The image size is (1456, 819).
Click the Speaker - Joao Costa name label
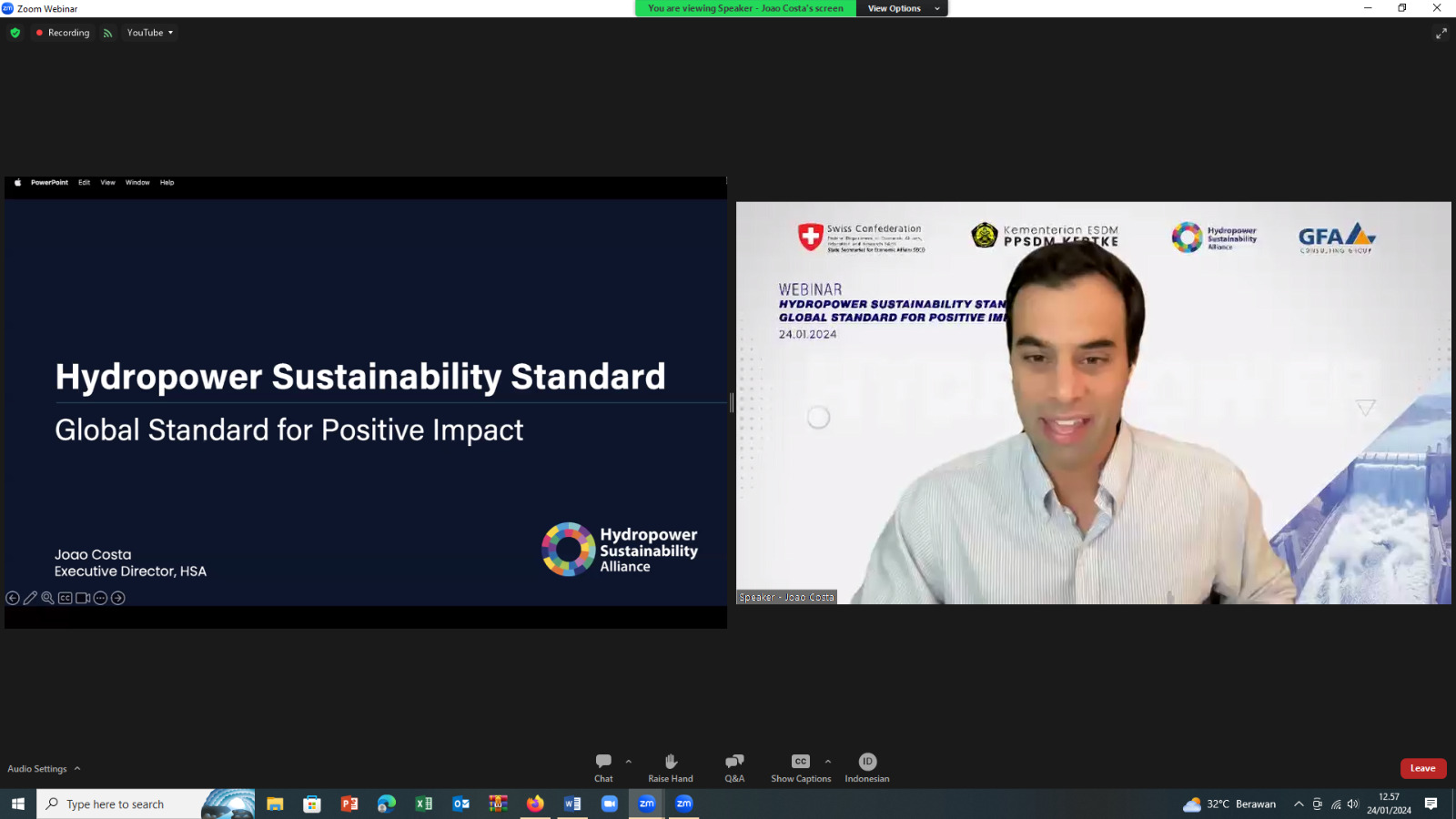786,597
